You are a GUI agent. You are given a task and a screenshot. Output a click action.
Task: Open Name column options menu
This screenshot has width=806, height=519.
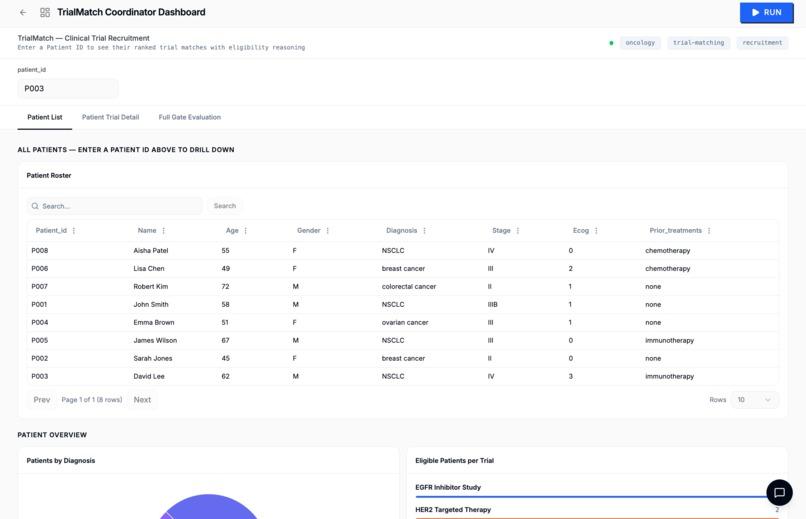[x=163, y=231]
